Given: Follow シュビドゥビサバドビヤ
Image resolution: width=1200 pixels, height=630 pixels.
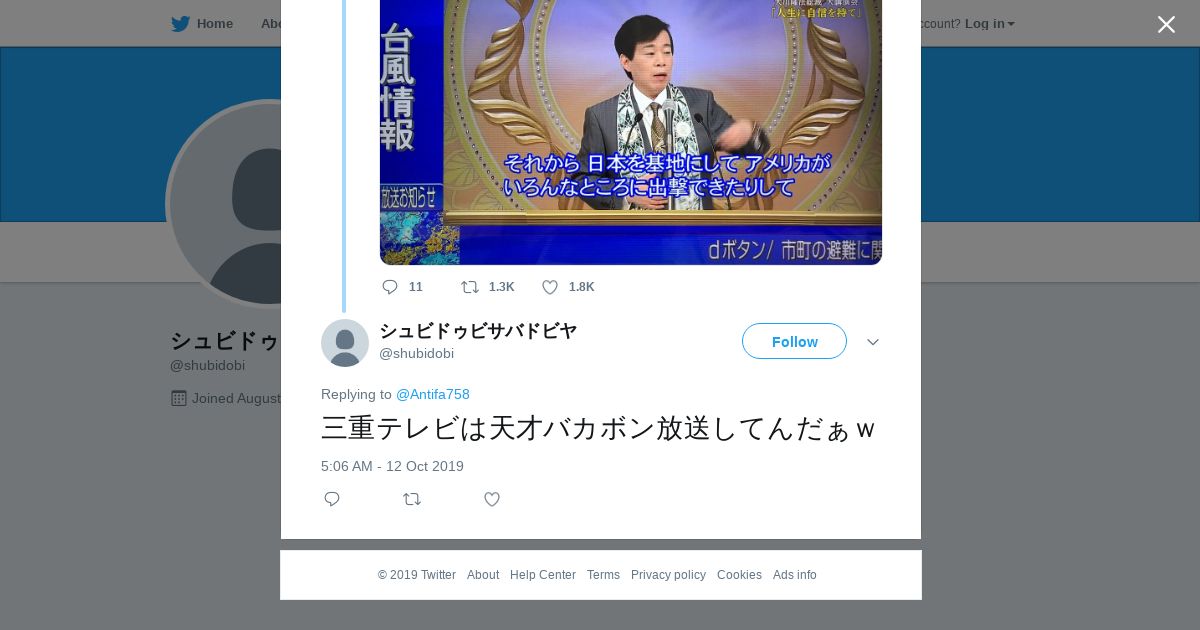Looking at the screenshot, I should click(x=794, y=341).
